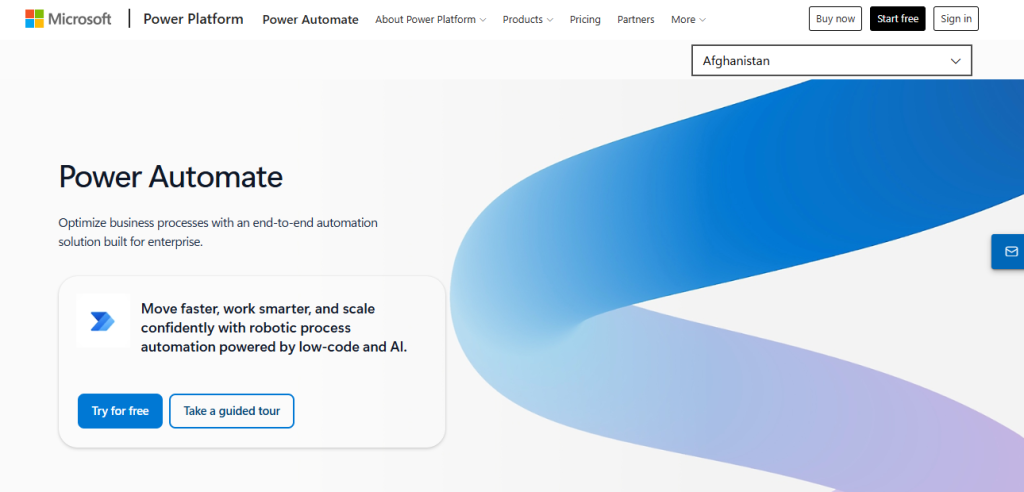The height and width of the screenshot is (492, 1024).
Task: Expand the About Power Platform menu
Action: (430, 20)
